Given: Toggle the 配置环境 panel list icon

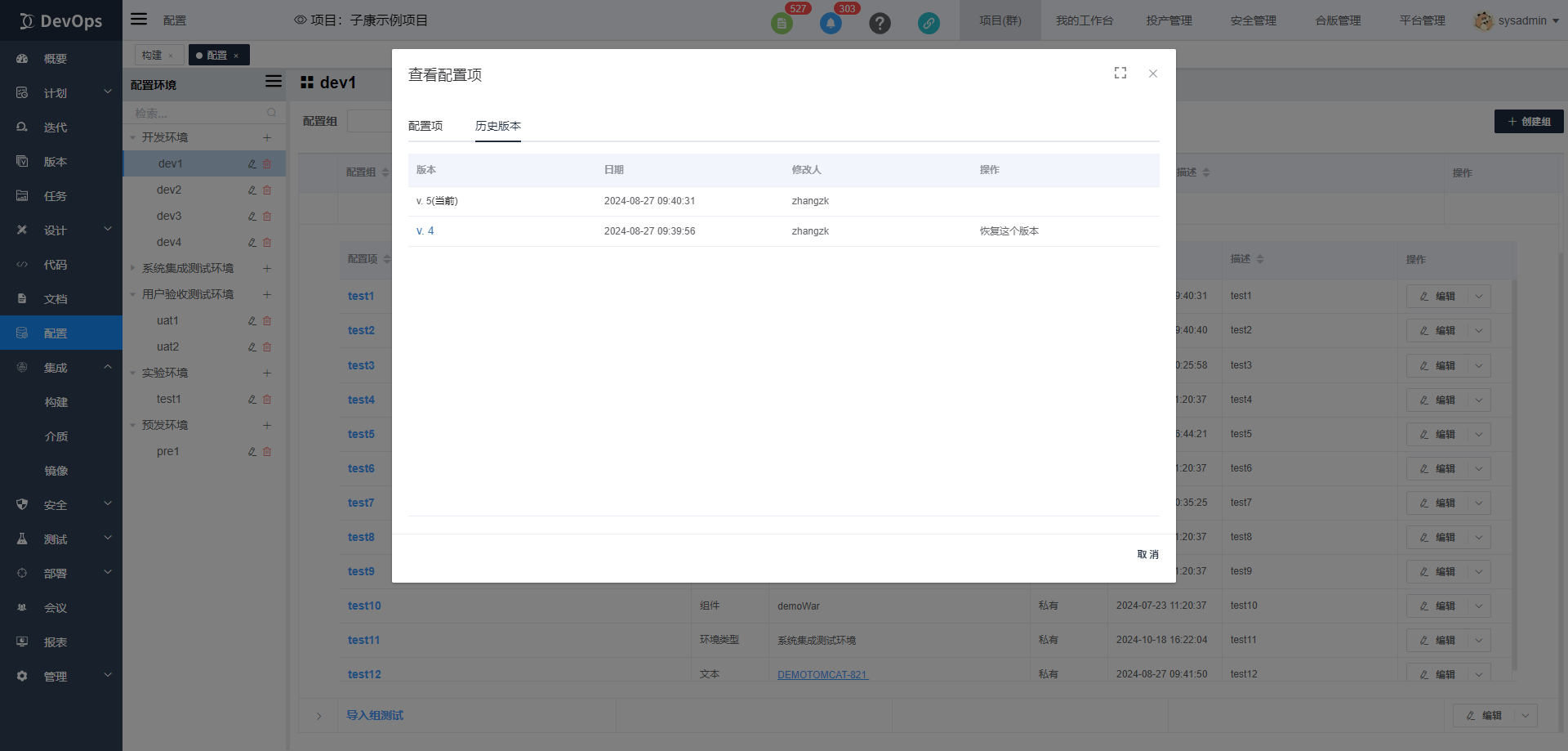Looking at the screenshot, I should click(x=274, y=82).
